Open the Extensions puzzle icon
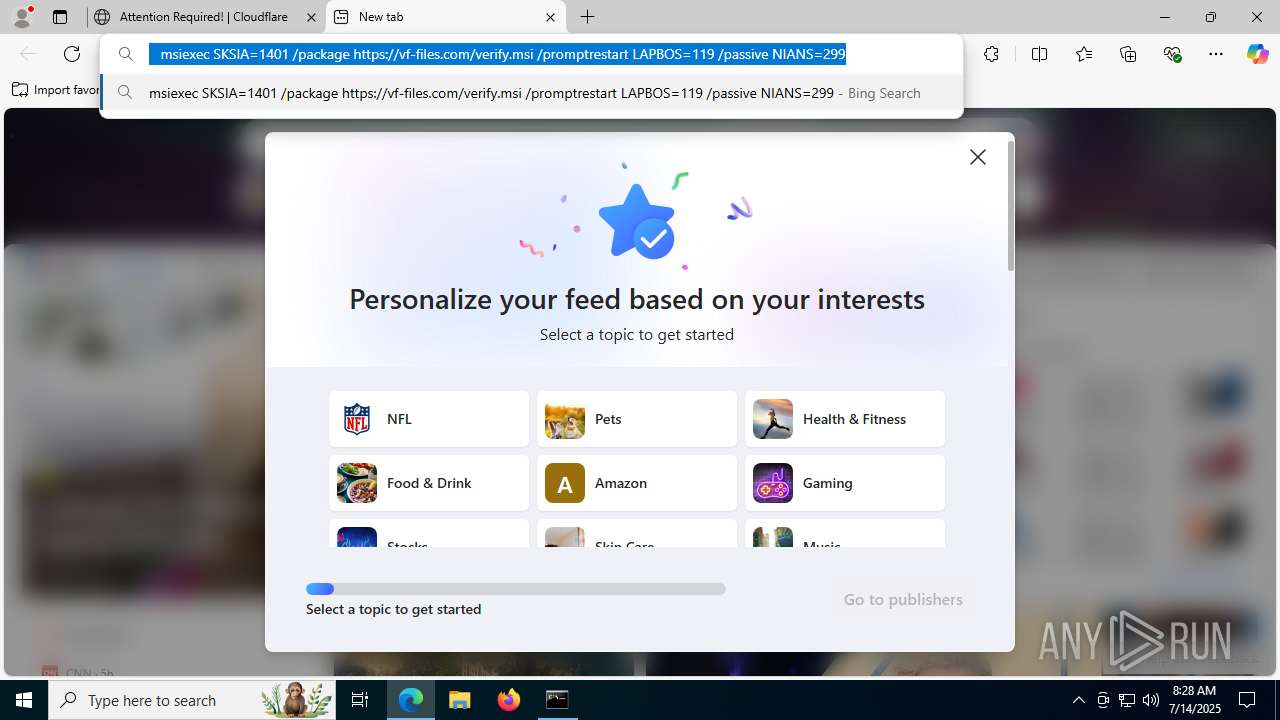Viewport: 1280px width, 720px height. tap(991, 54)
